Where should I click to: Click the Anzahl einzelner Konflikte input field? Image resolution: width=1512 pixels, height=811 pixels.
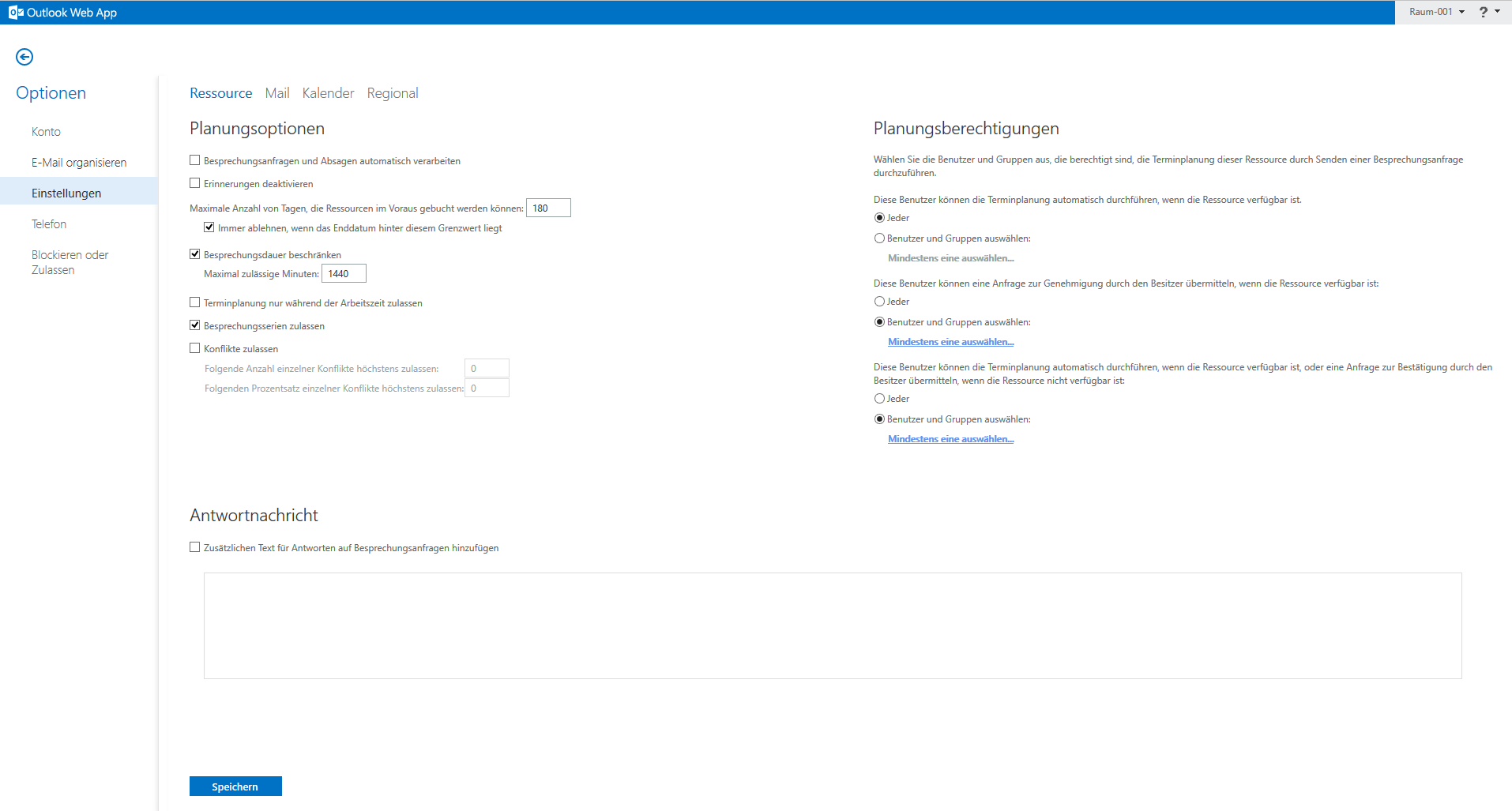[x=487, y=368]
